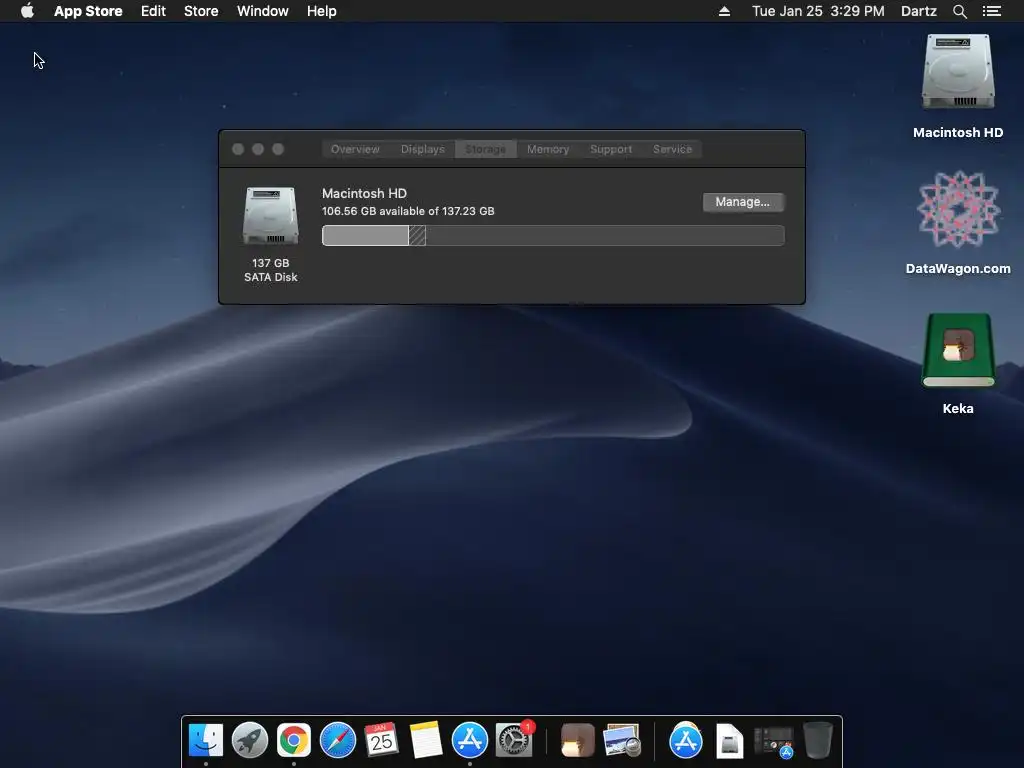
Task: Open the Window menu
Action: tap(263, 11)
